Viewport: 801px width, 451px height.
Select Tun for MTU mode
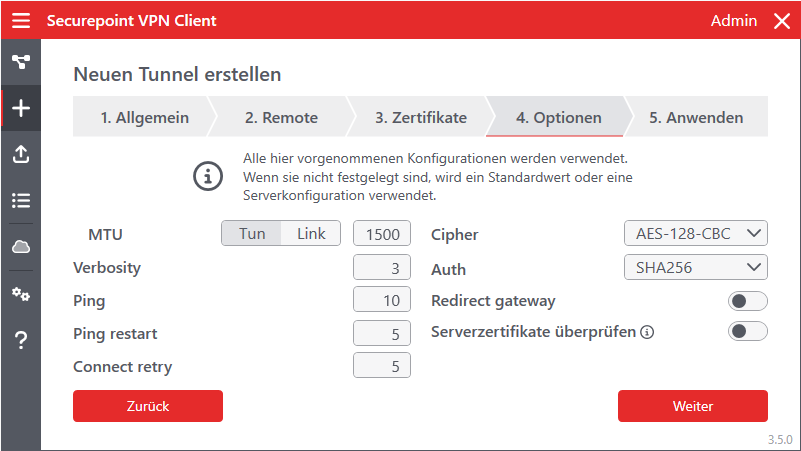(252, 234)
